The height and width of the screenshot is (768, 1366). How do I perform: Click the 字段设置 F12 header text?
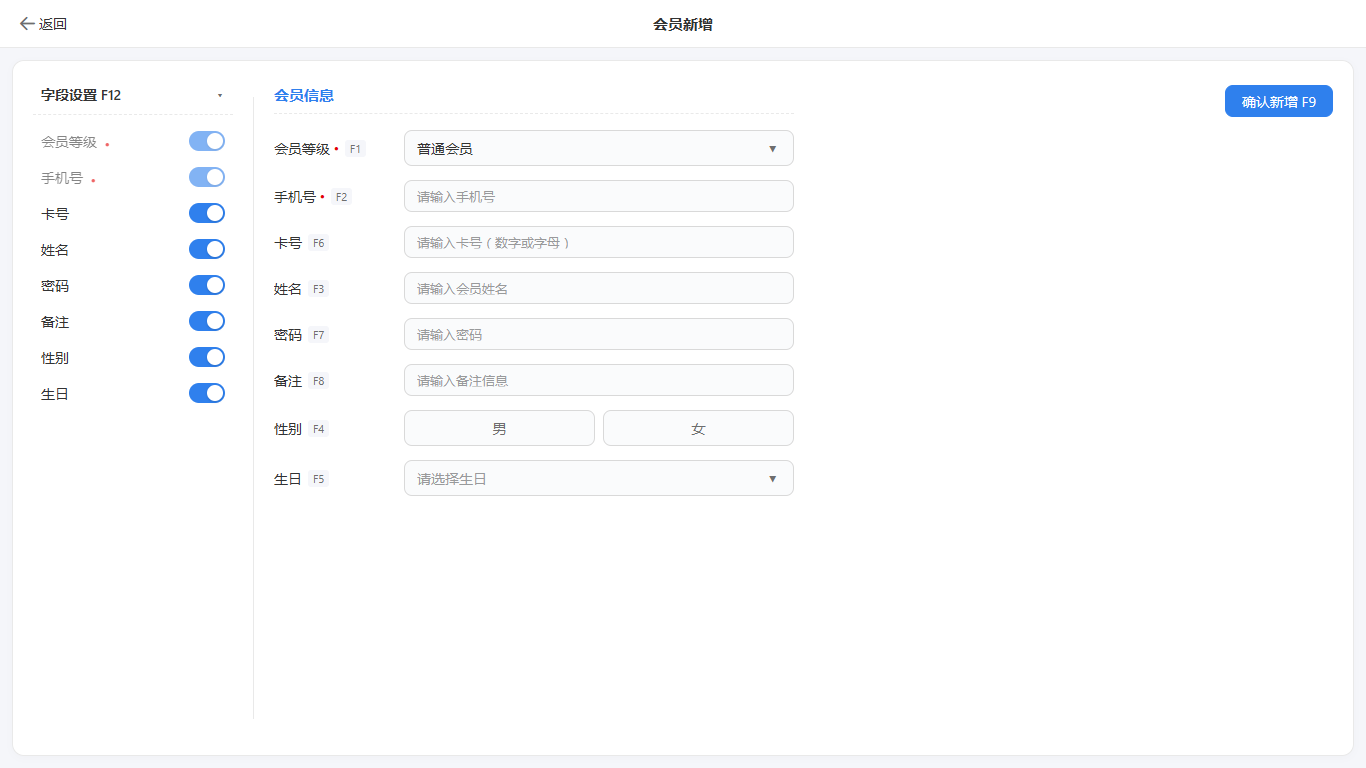click(81, 95)
